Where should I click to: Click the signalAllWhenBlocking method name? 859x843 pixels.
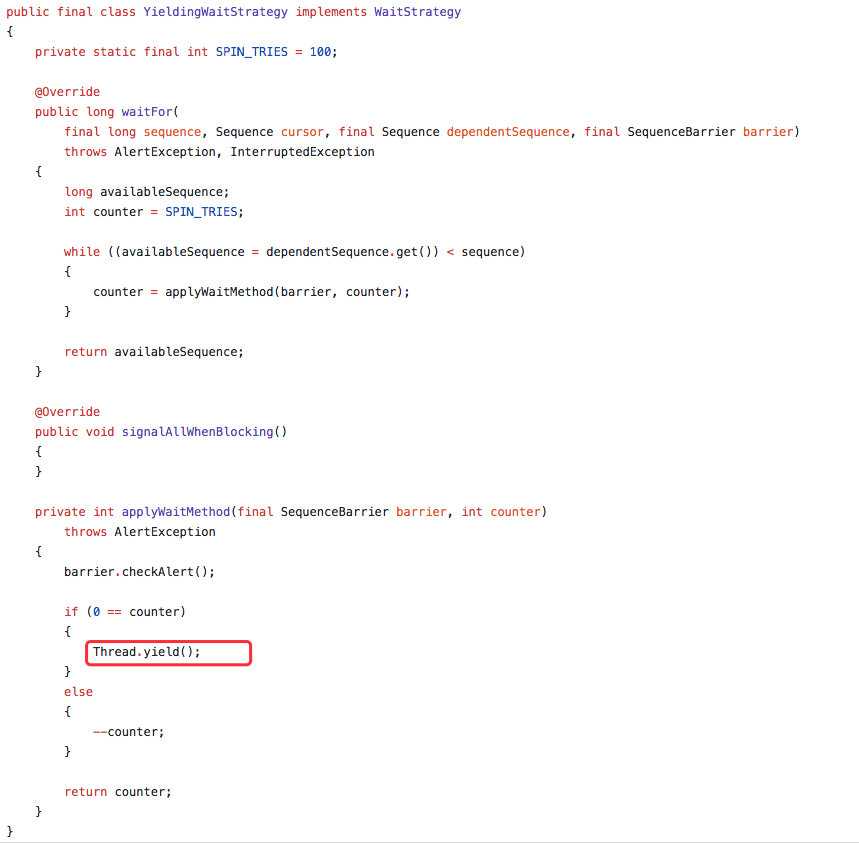point(197,432)
